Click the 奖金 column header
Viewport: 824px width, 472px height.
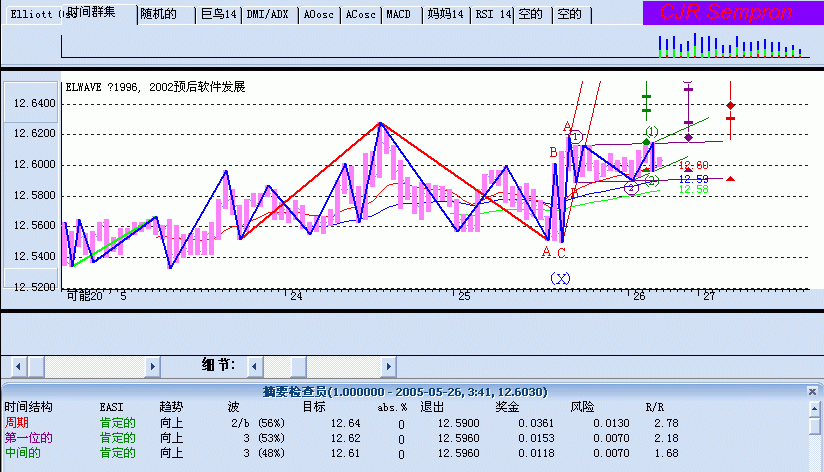[x=507, y=407]
